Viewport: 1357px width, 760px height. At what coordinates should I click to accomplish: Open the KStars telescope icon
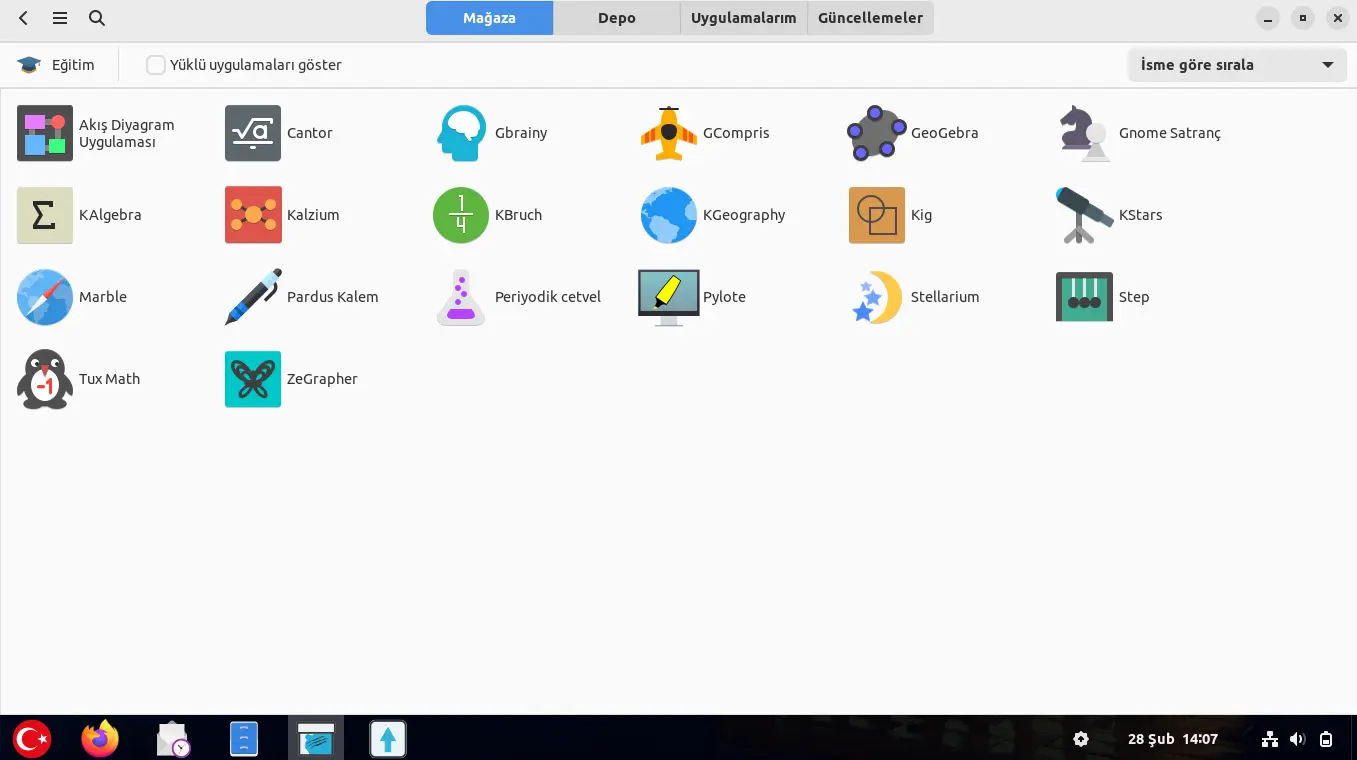(x=1085, y=215)
